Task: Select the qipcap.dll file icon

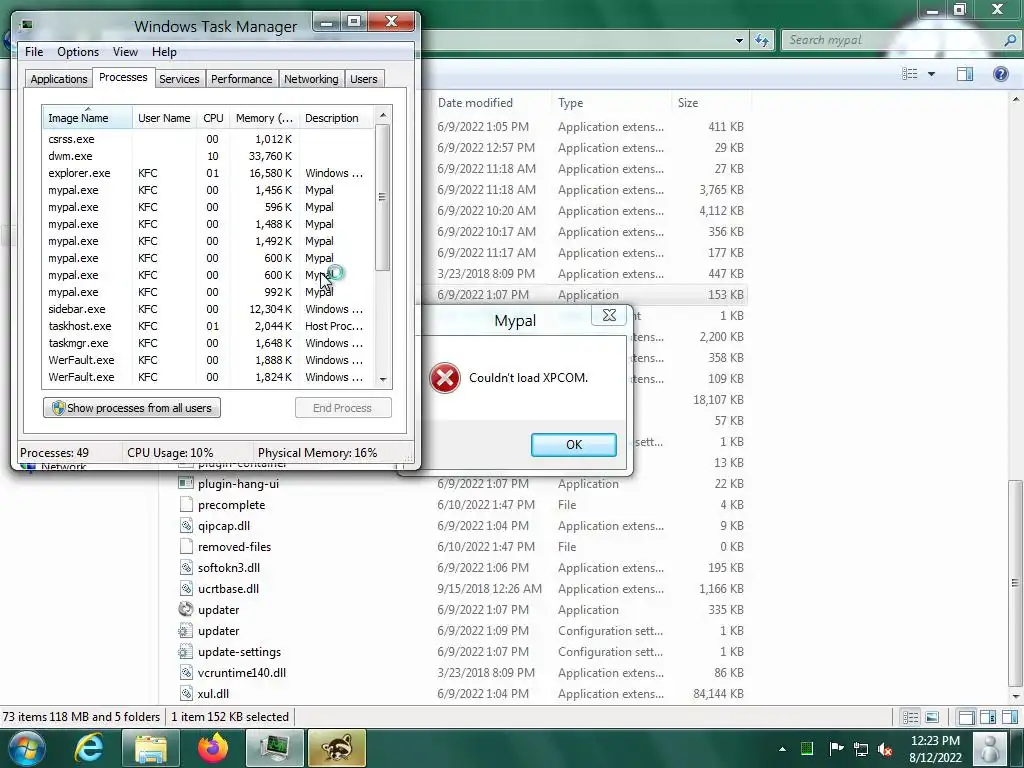Action: click(186, 525)
